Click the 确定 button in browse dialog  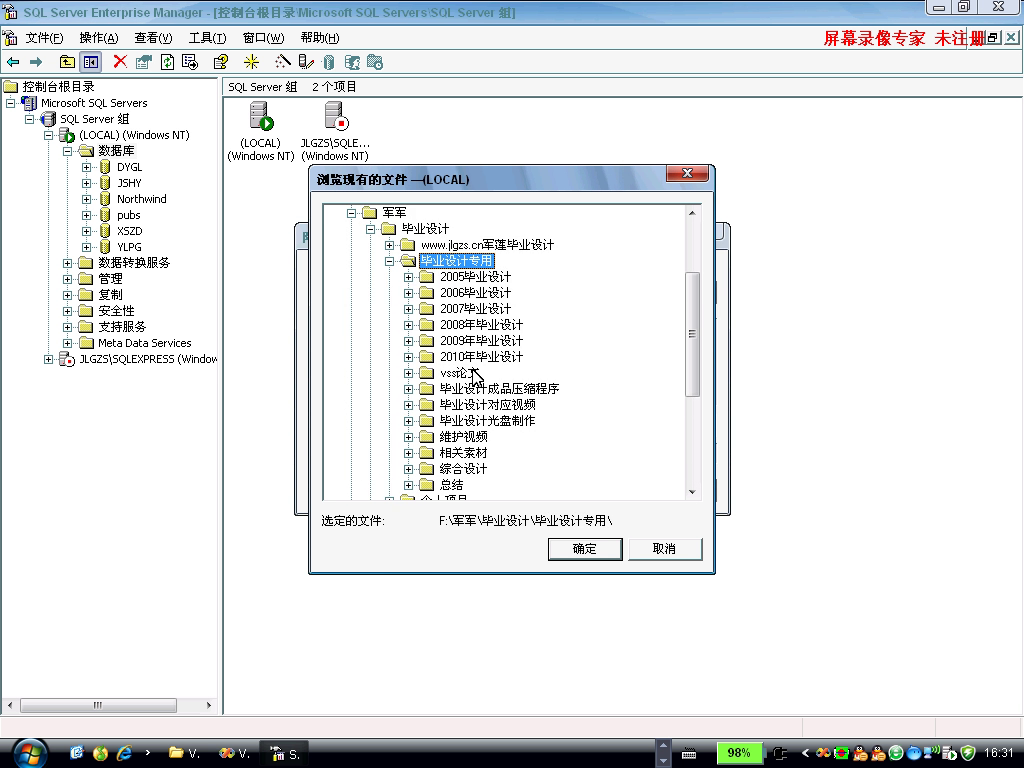[584, 549]
